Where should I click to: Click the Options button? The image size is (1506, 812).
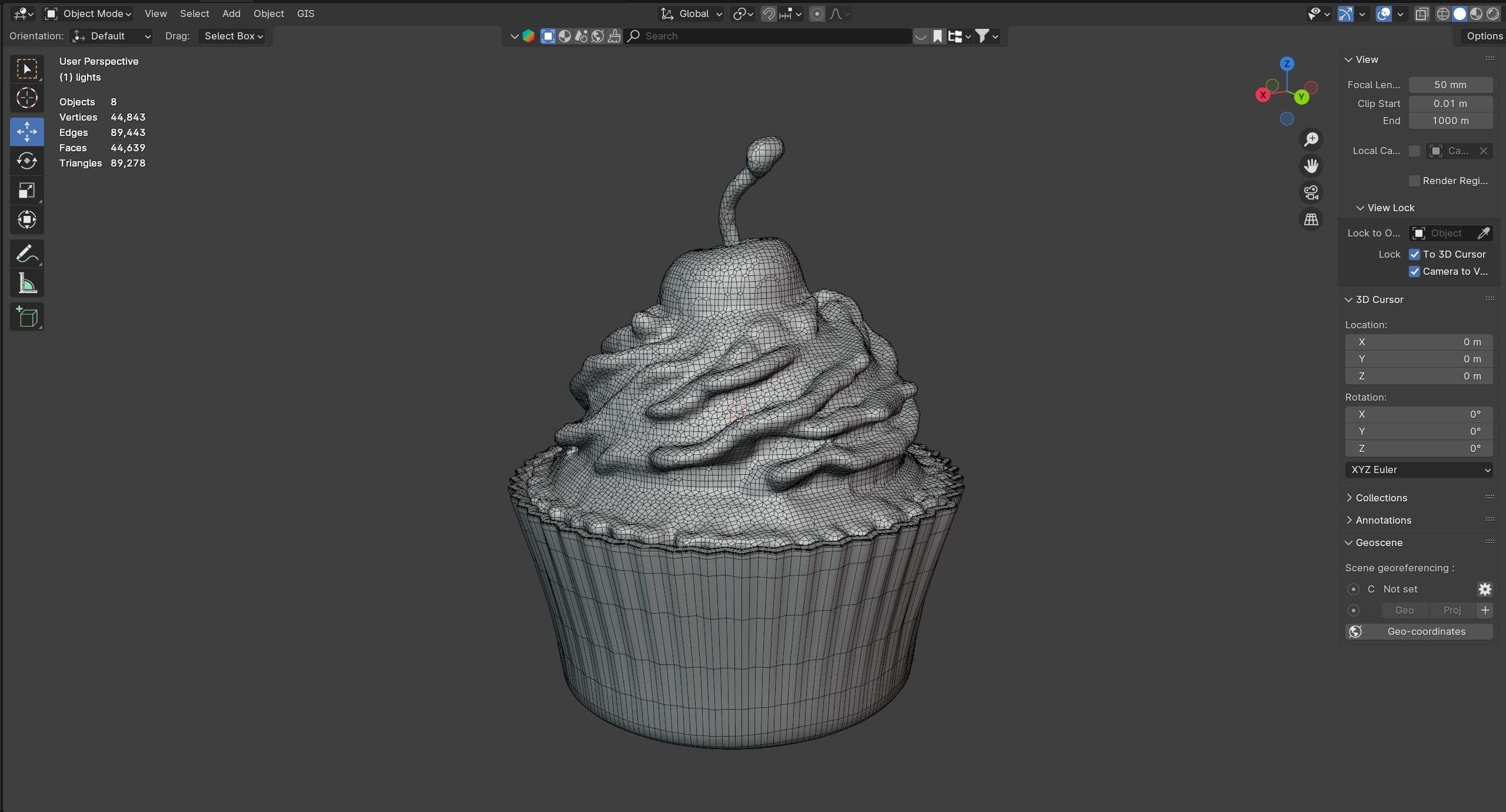[x=1484, y=36]
